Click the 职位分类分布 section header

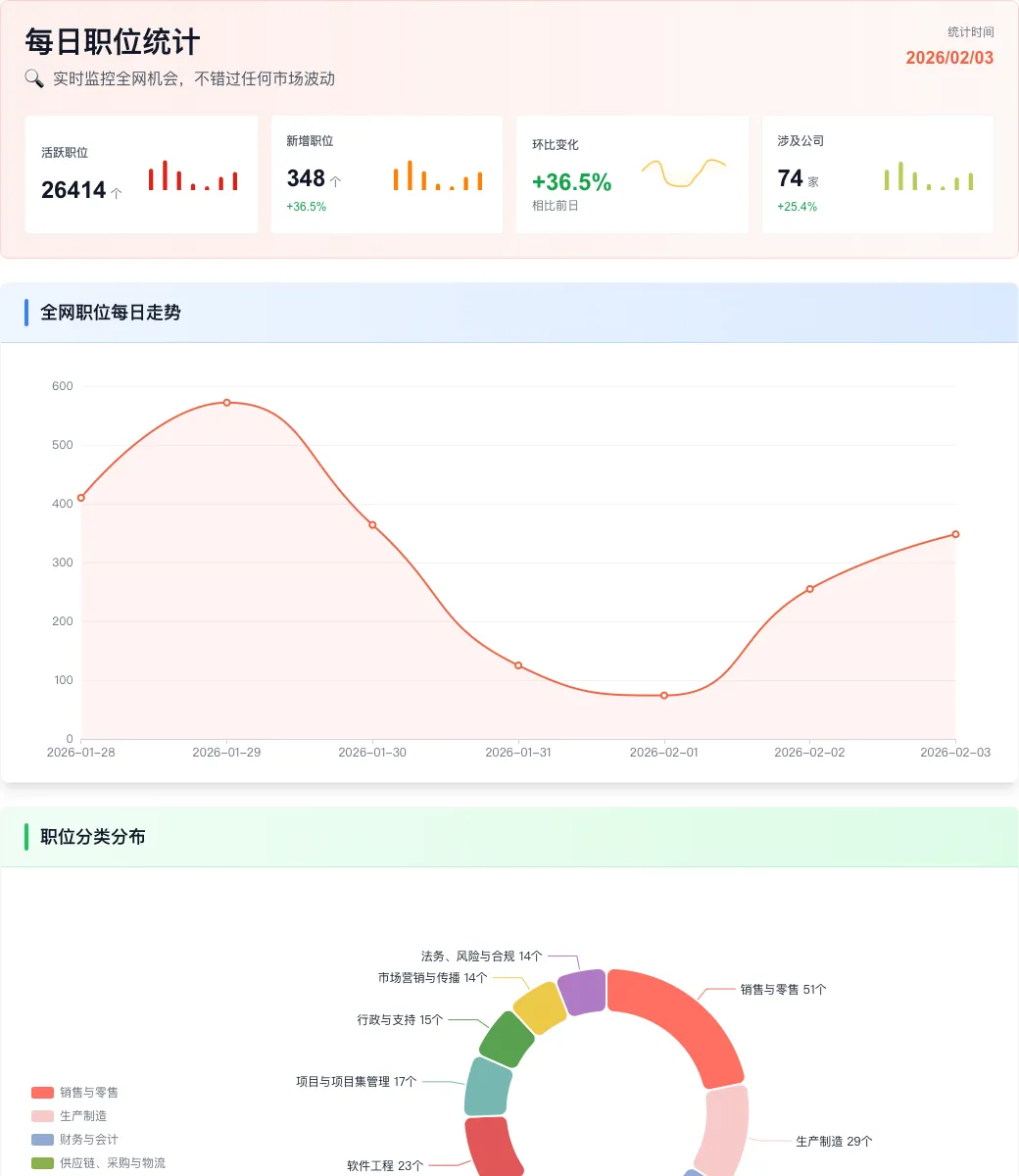(x=93, y=837)
